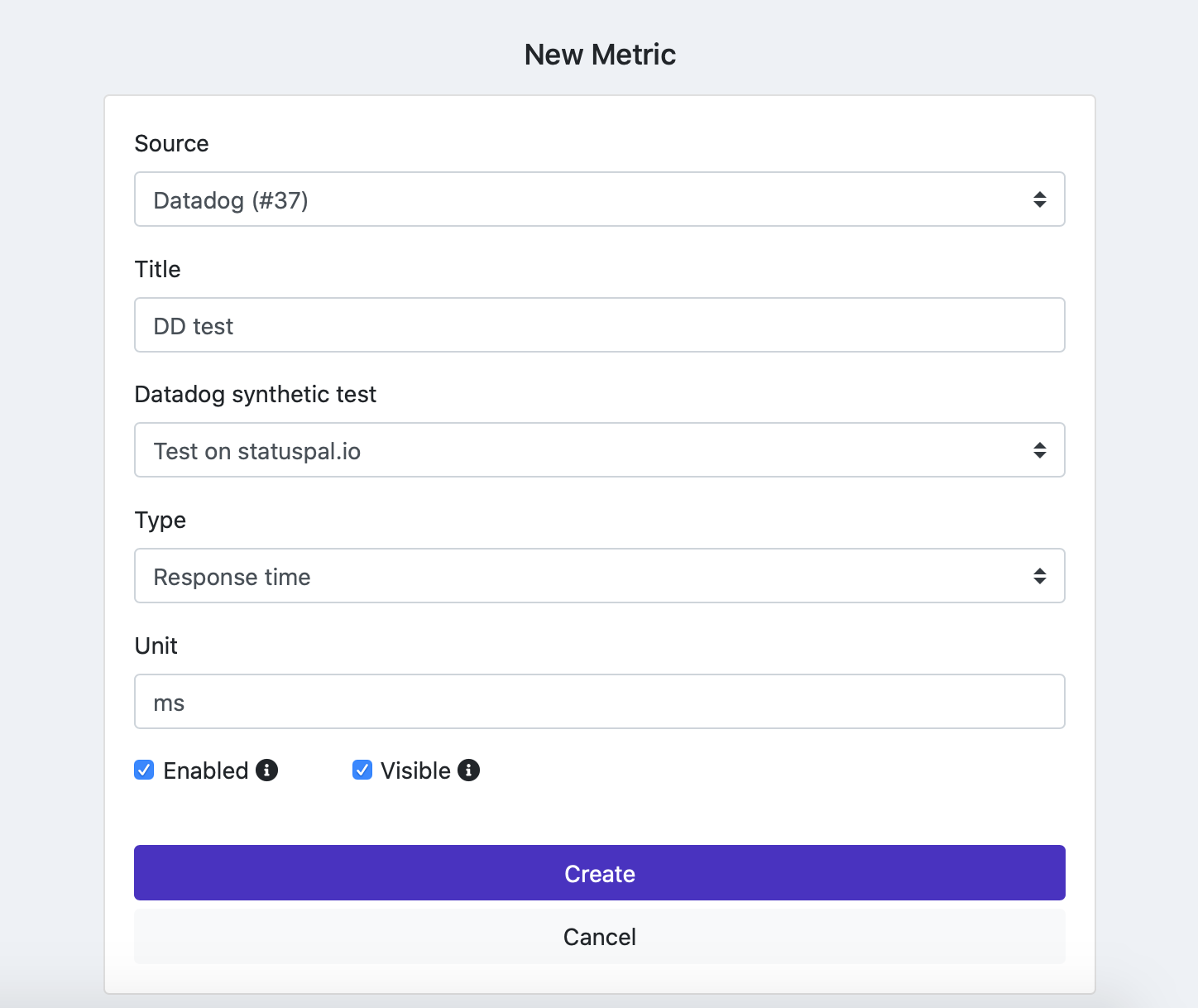Image resolution: width=1198 pixels, height=1008 pixels.
Task: Focus the Title field containing "DD test"
Action: tap(599, 325)
